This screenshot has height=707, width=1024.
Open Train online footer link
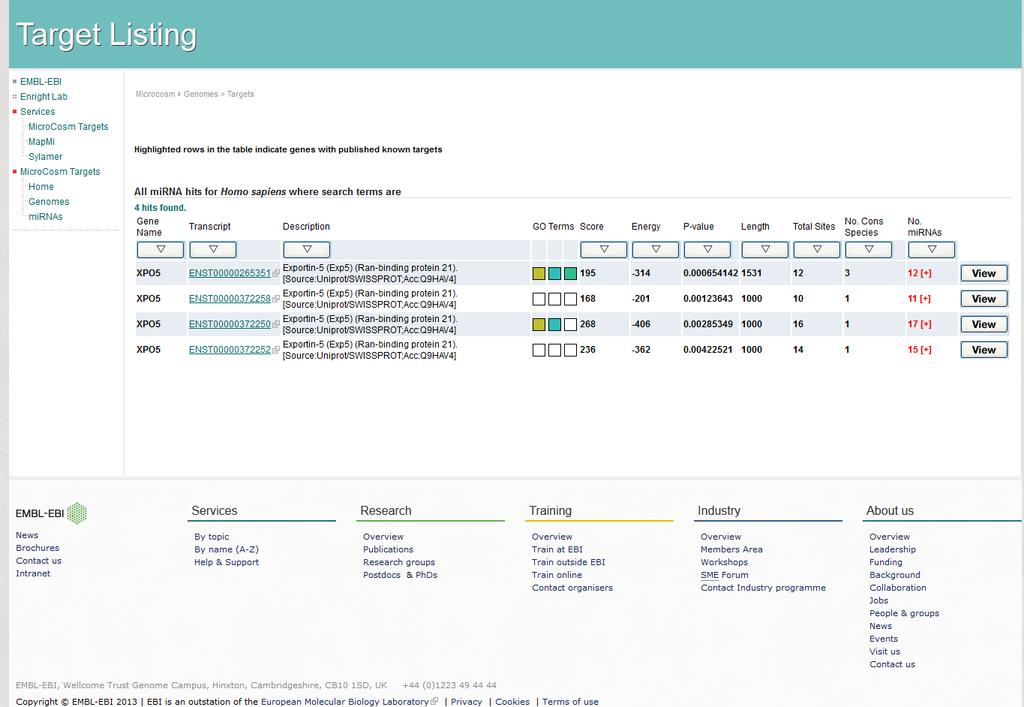(556, 575)
